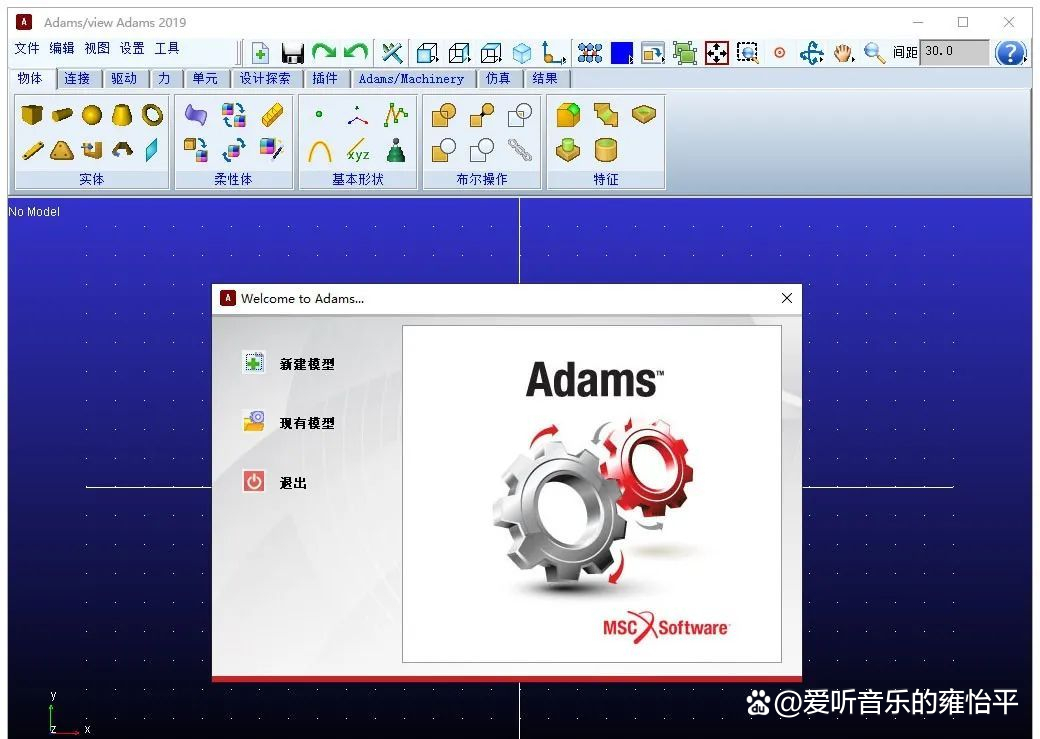Open the 文件 menu
Image resolution: width=1040 pixels, height=739 pixels.
pyautogui.click(x=26, y=47)
